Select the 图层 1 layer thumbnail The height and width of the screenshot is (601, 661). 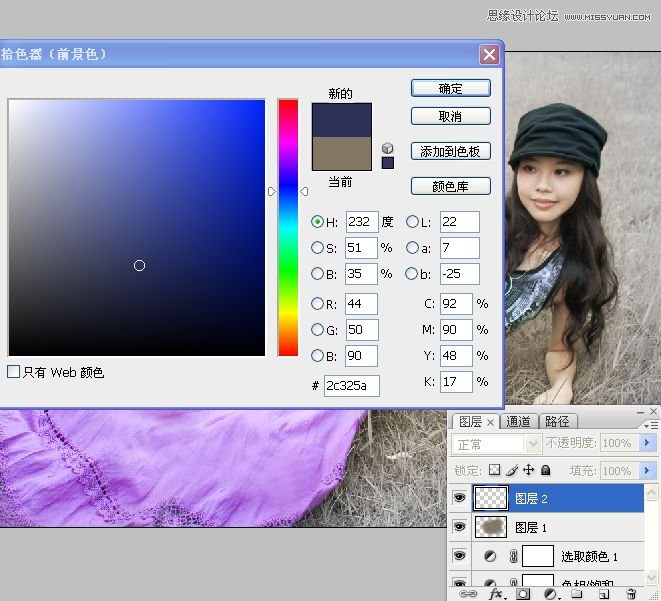(491, 527)
